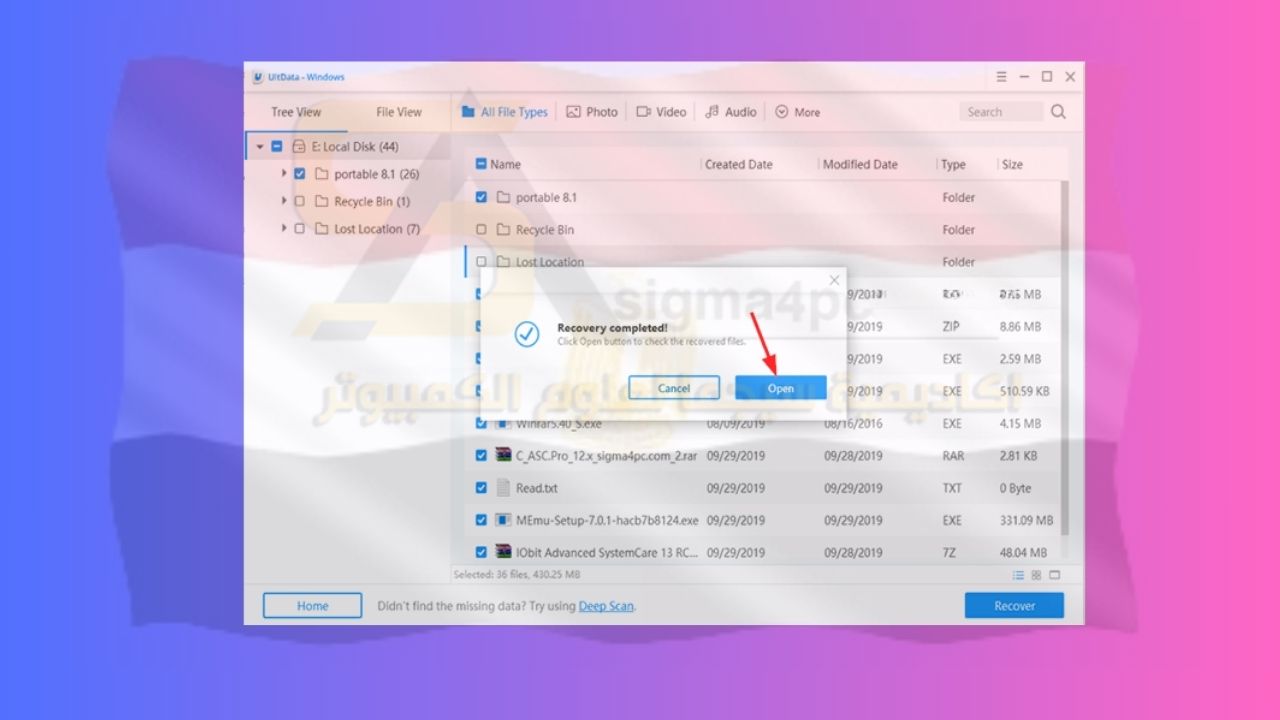Collapse the E: Local Disk tree node
1280x720 pixels.
(260, 147)
